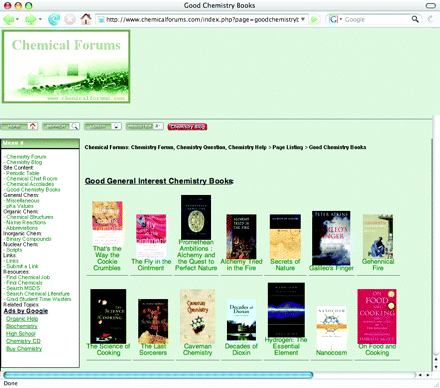
Task: Go forward with the green forward arrow
Action: click(31, 19)
